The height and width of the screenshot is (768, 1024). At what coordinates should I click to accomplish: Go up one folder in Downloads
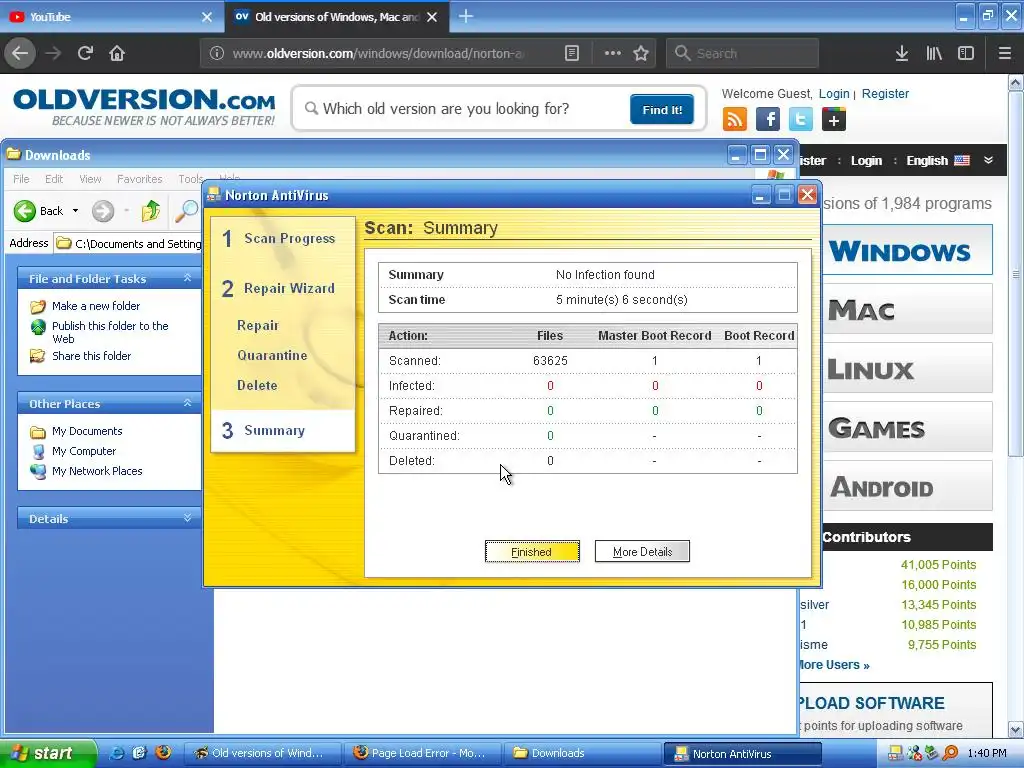point(151,211)
